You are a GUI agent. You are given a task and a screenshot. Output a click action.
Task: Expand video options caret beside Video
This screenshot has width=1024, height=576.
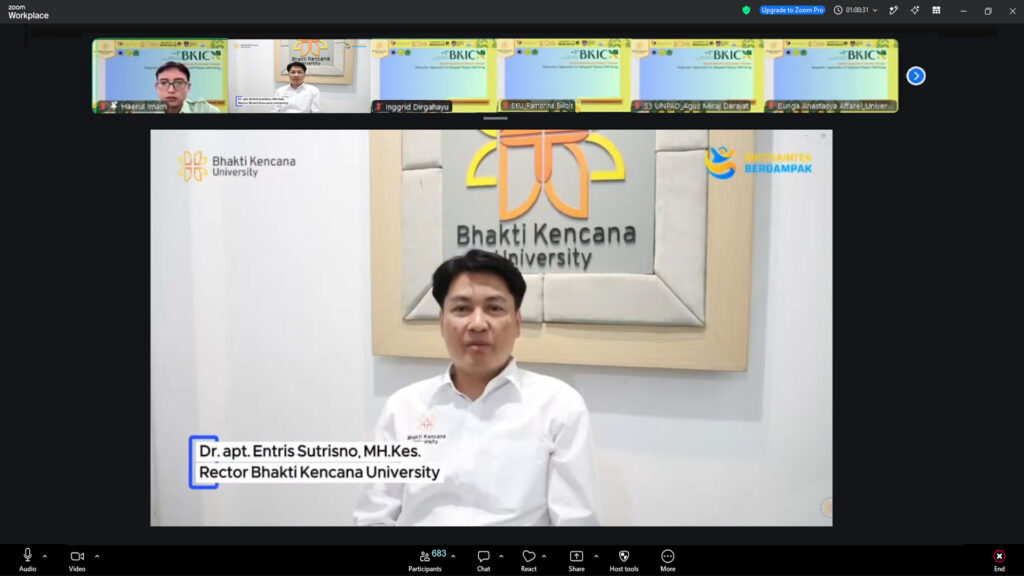pos(97,556)
